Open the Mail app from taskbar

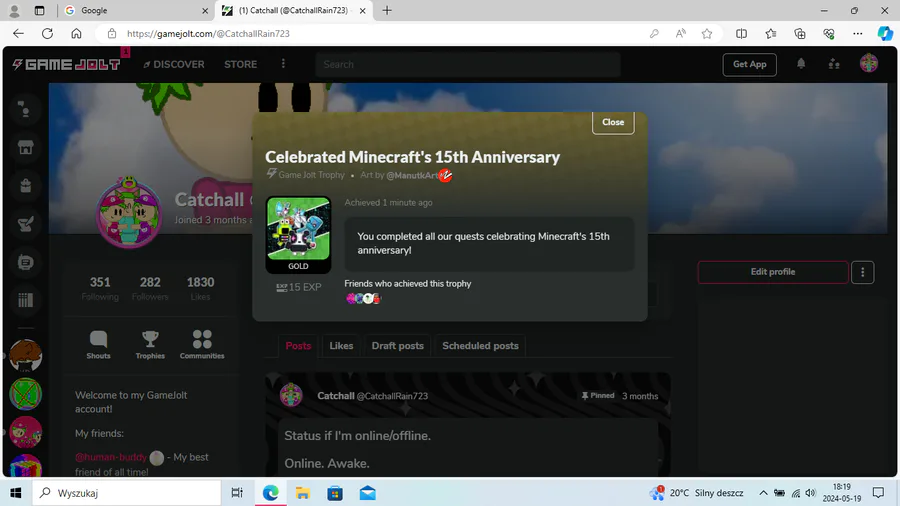click(367, 493)
